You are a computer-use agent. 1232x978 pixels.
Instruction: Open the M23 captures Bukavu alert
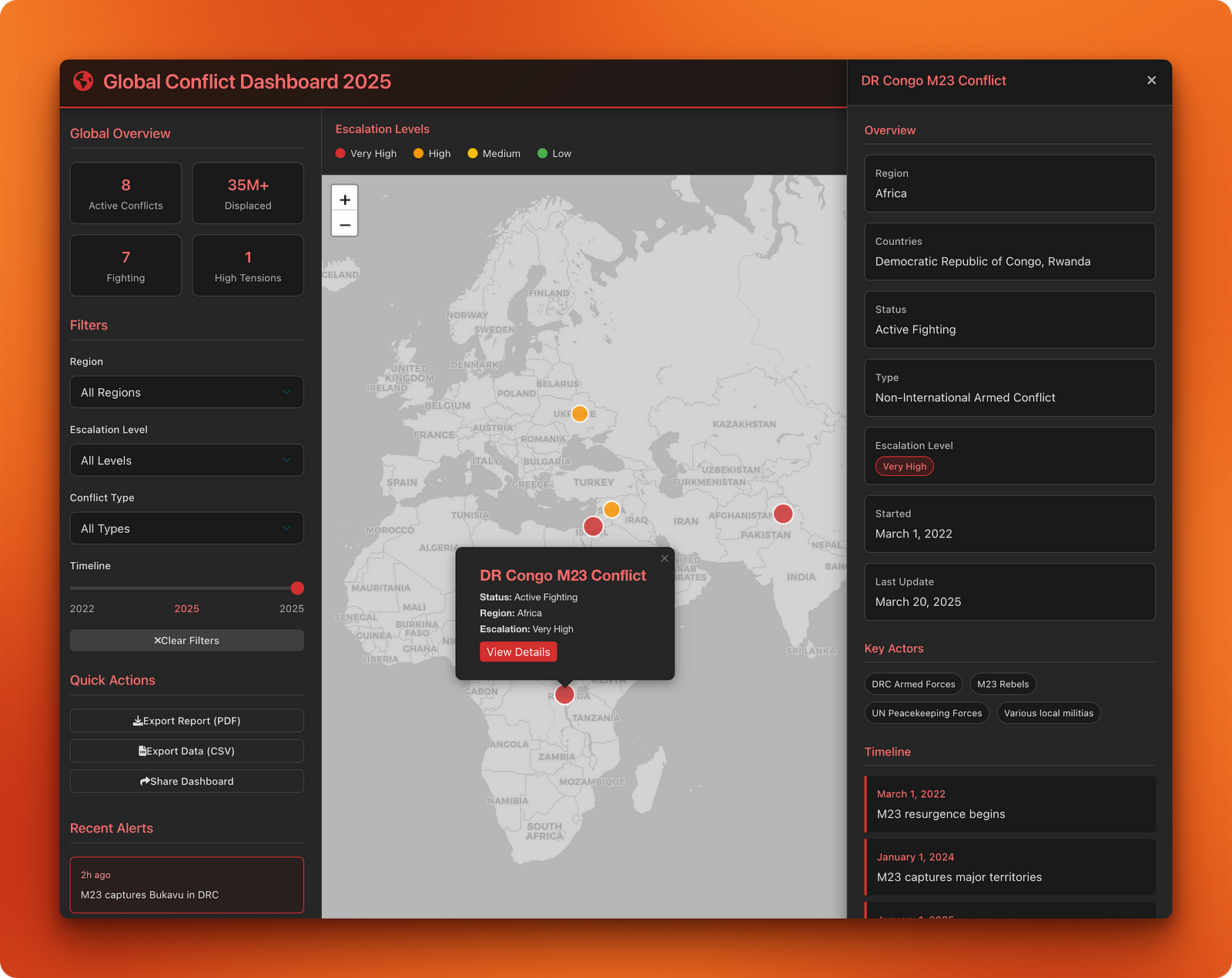click(x=186, y=885)
